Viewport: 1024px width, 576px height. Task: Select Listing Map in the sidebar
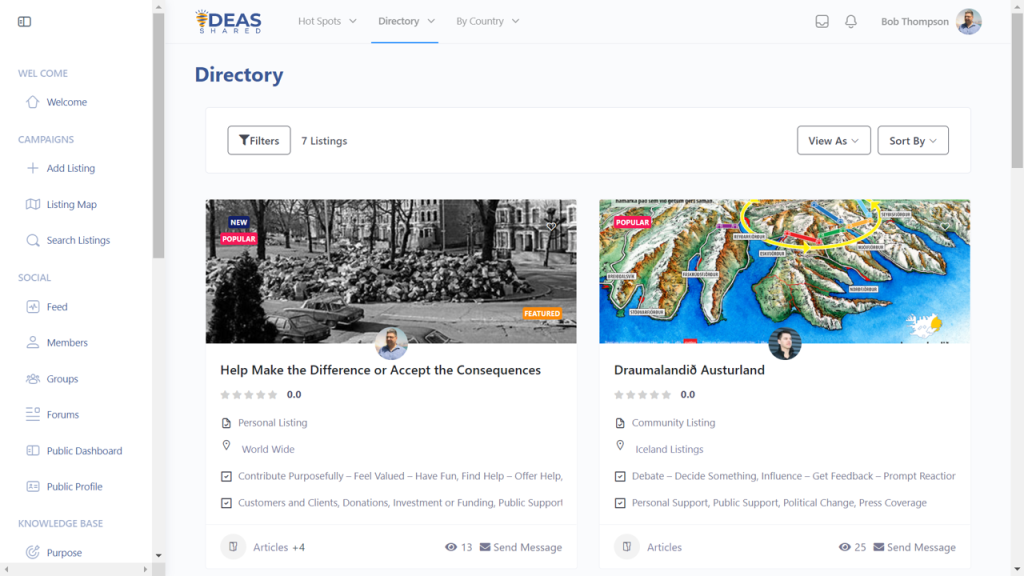click(71, 204)
